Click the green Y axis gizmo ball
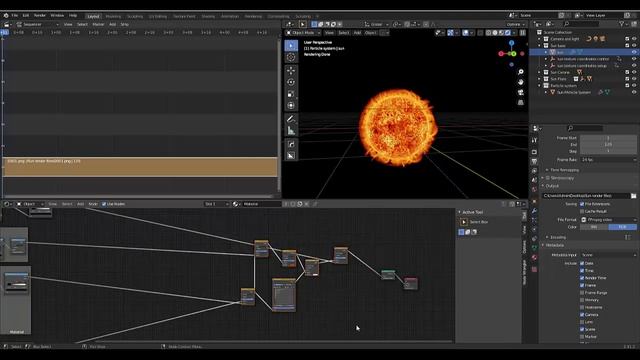The height and width of the screenshot is (360, 640). [x=513, y=53]
